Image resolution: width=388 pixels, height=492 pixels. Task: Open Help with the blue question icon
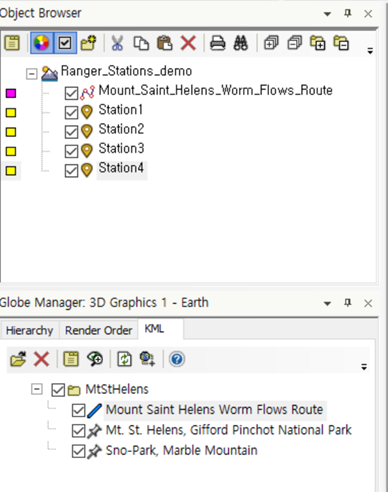pos(177,359)
